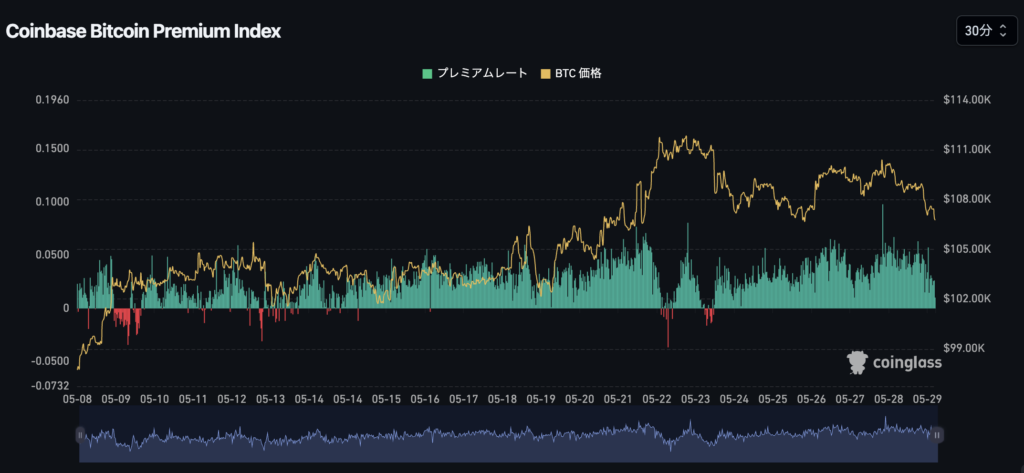Screen dimensions: 1024x473
Task: Grab the left handle of range slider
Action: (80, 434)
